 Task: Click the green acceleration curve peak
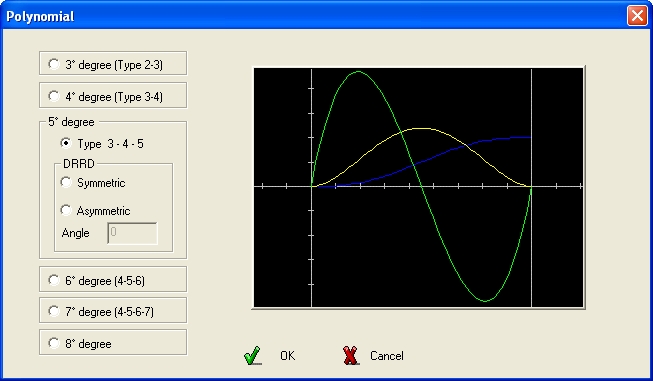click(358, 72)
